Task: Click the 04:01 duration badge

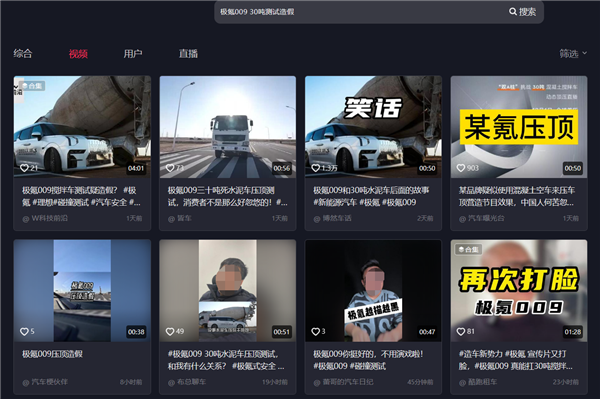Action: pyautogui.click(x=136, y=168)
